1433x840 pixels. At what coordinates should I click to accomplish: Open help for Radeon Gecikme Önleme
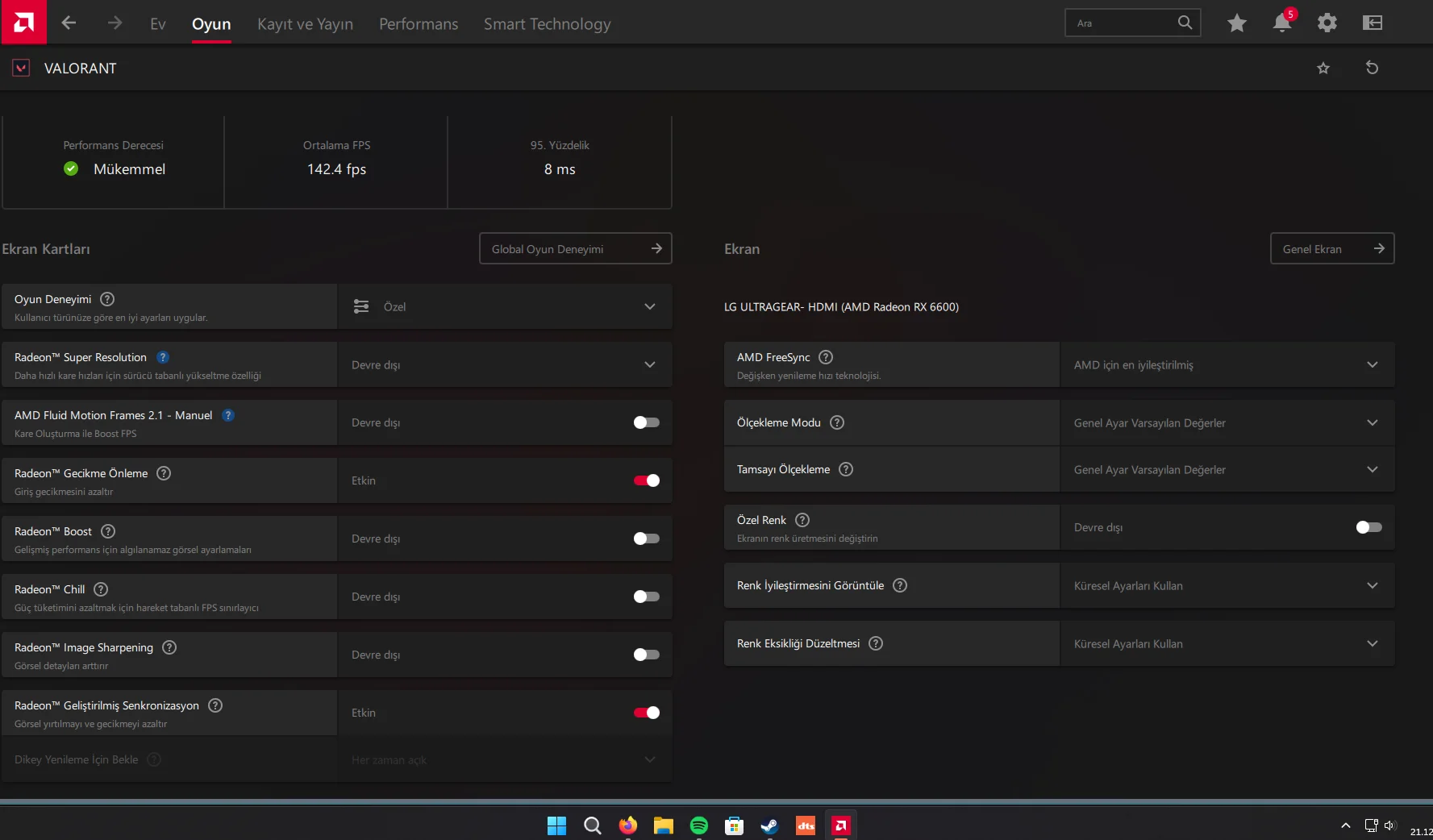[164, 473]
